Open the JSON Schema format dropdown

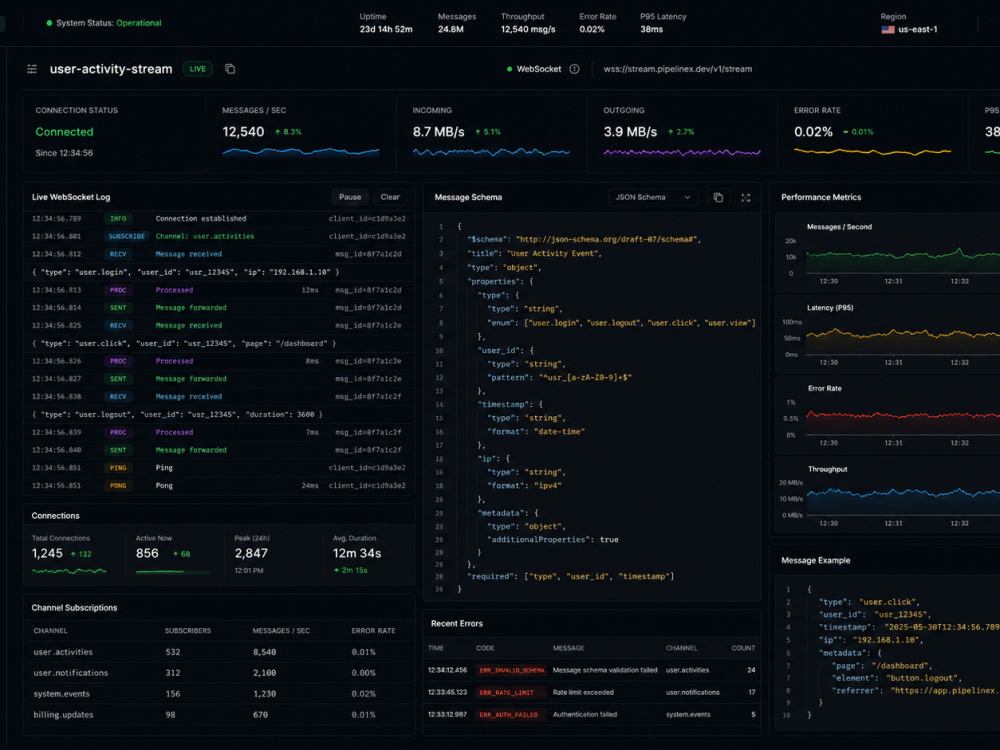(652, 198)
